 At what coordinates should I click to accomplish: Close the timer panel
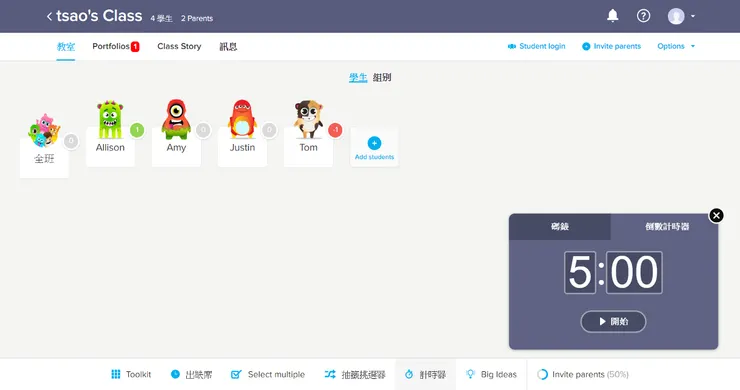coord(716,215)
